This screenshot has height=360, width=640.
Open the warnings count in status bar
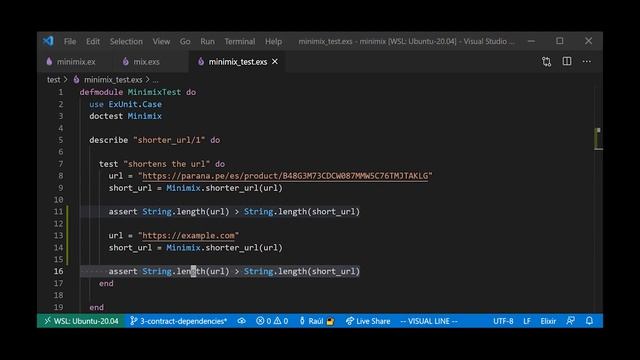point(281,321)
